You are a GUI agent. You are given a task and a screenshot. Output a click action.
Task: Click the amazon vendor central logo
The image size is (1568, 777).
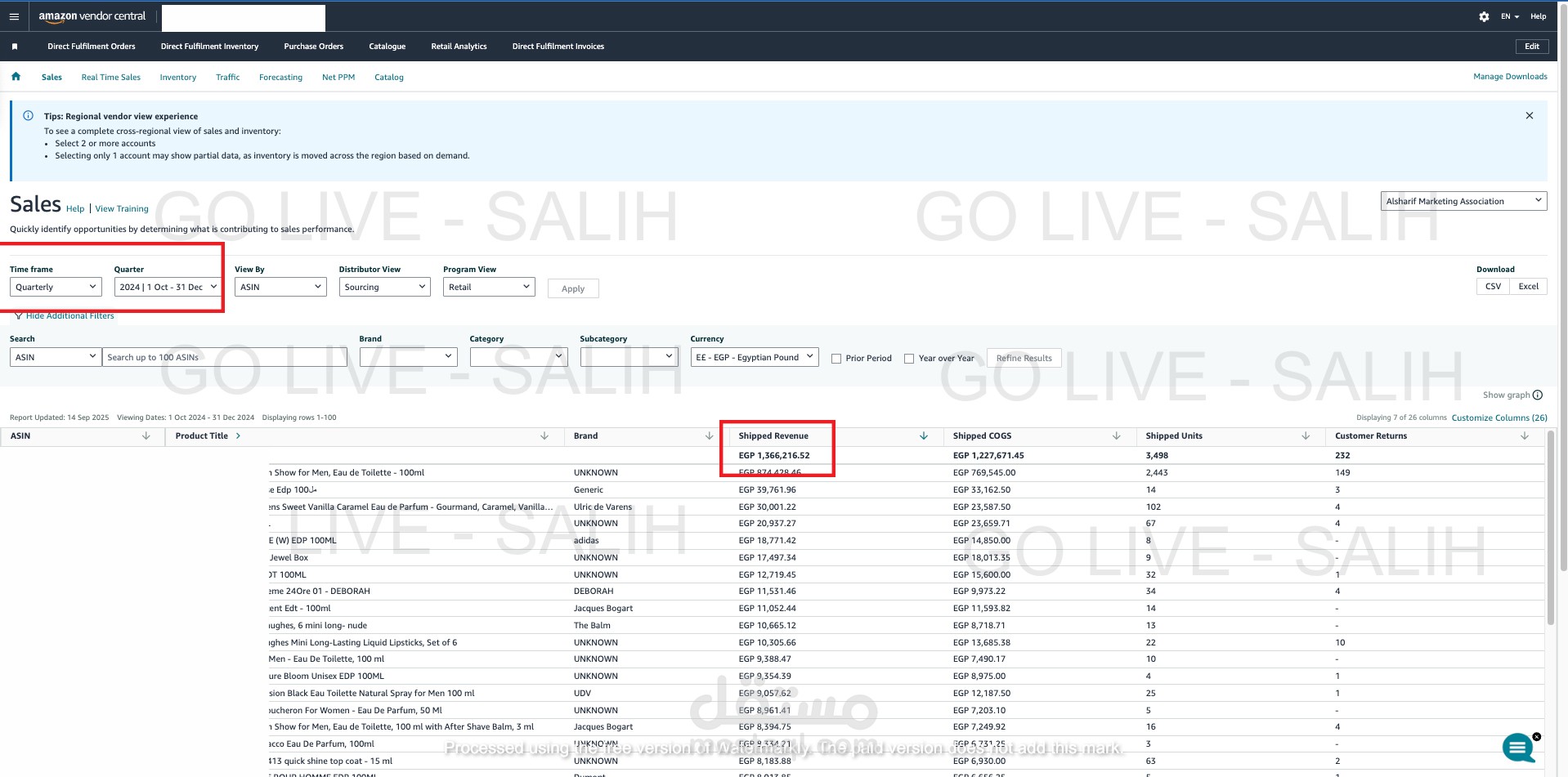point(92,16)
